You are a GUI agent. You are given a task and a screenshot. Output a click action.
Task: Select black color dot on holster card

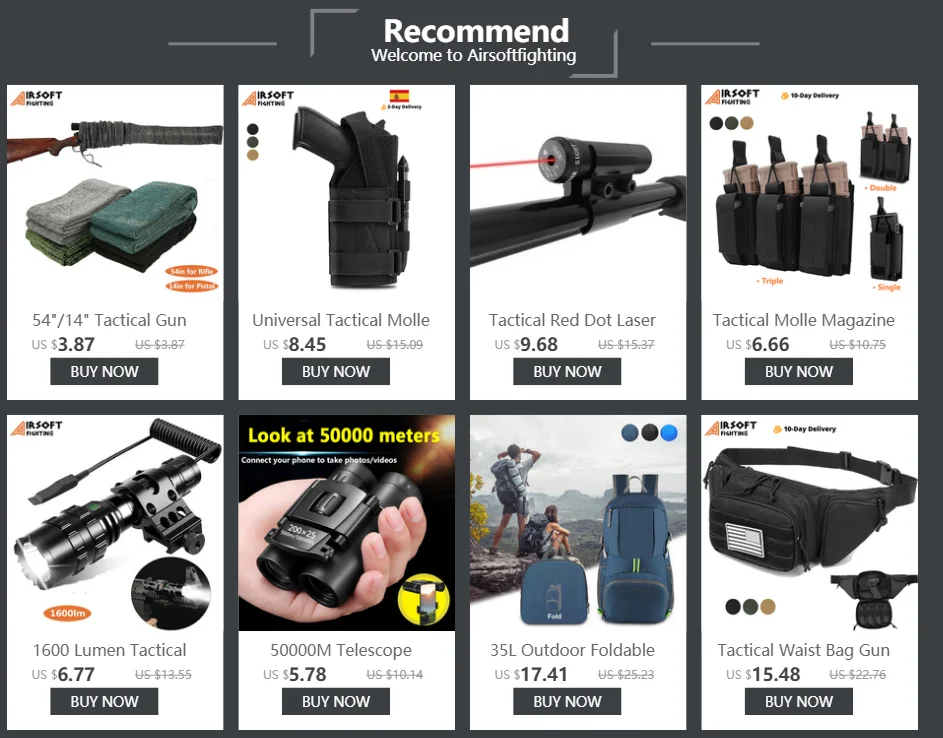pos(253,129)
